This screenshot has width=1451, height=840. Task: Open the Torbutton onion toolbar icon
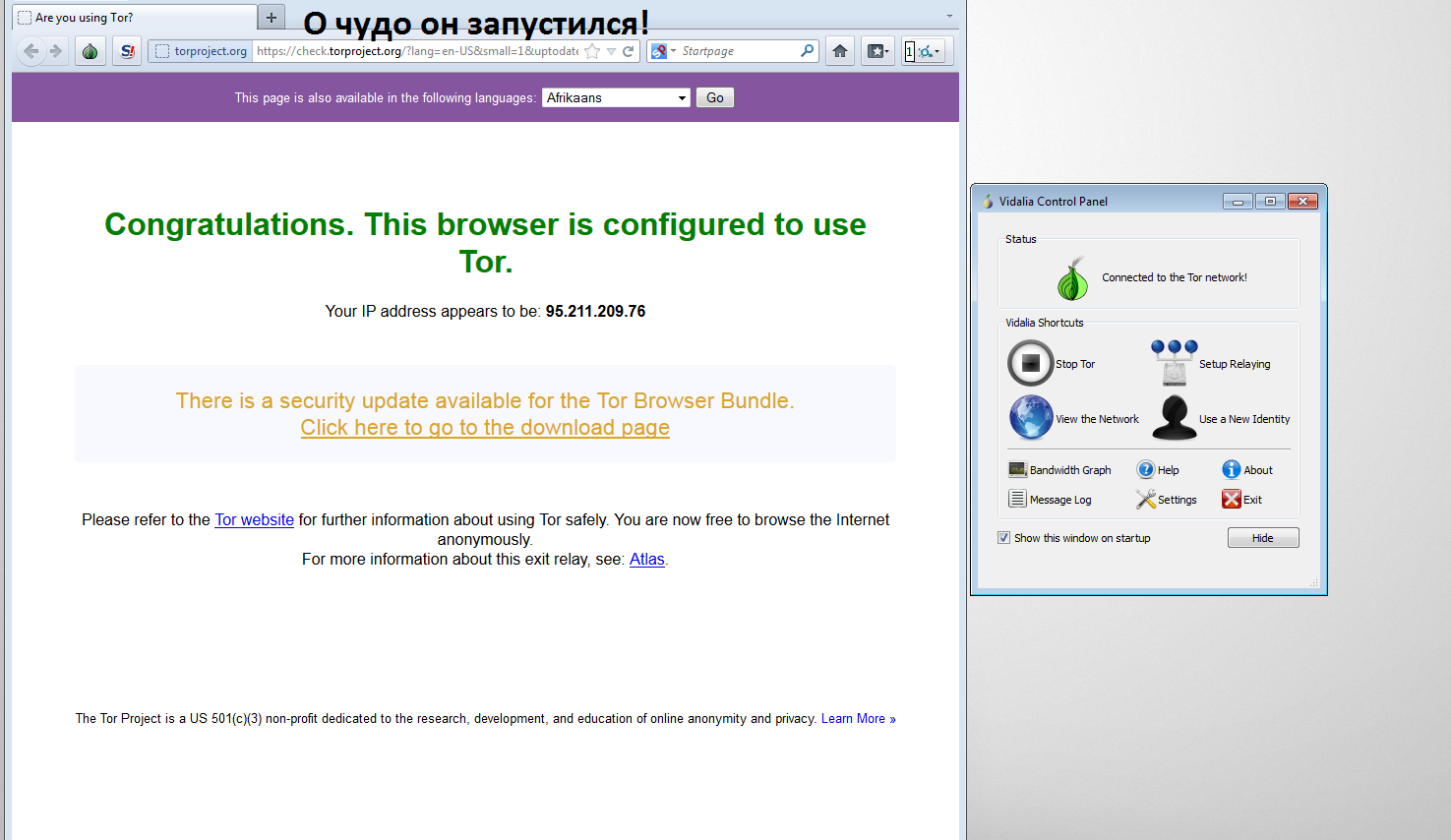91,51
